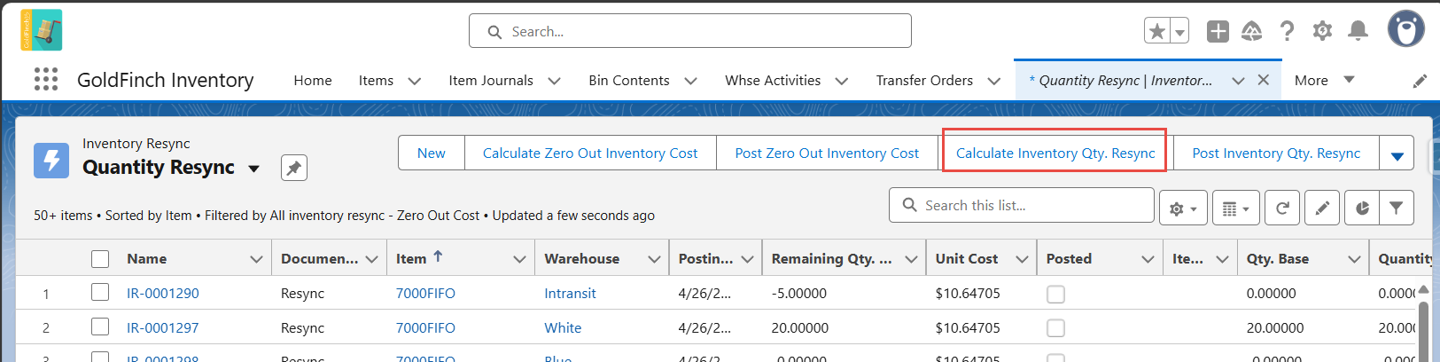The width and height of the screenshot is (1440, 362).
Task: Select all rows with header checkbox
Action: (100, 259)
